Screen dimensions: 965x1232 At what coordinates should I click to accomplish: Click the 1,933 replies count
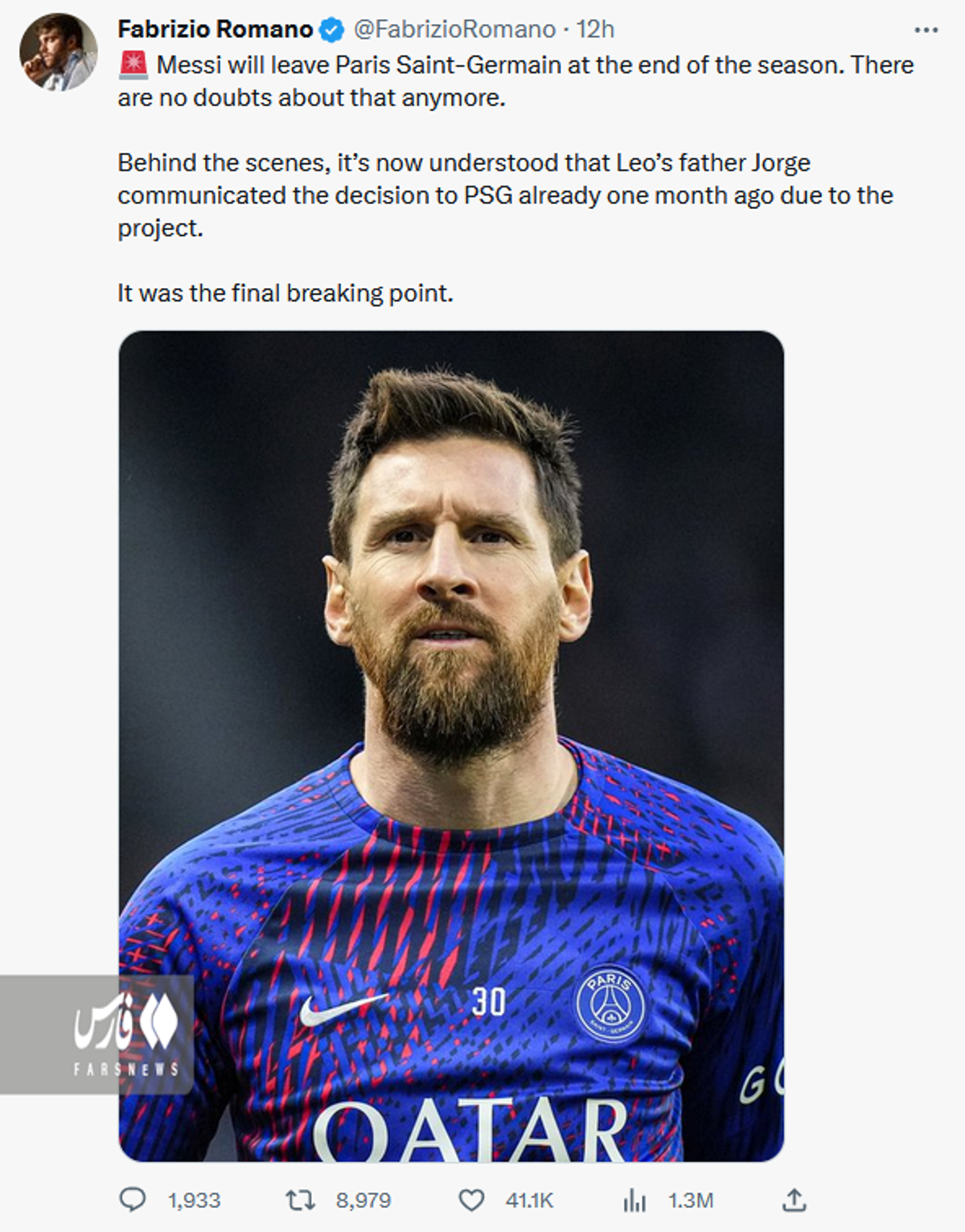coord(194,1201)
